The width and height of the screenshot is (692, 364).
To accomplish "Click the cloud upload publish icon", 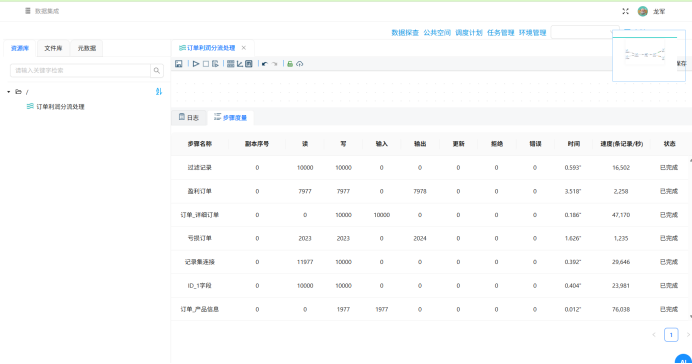I will pyautogui.click(x=300, y=64).
